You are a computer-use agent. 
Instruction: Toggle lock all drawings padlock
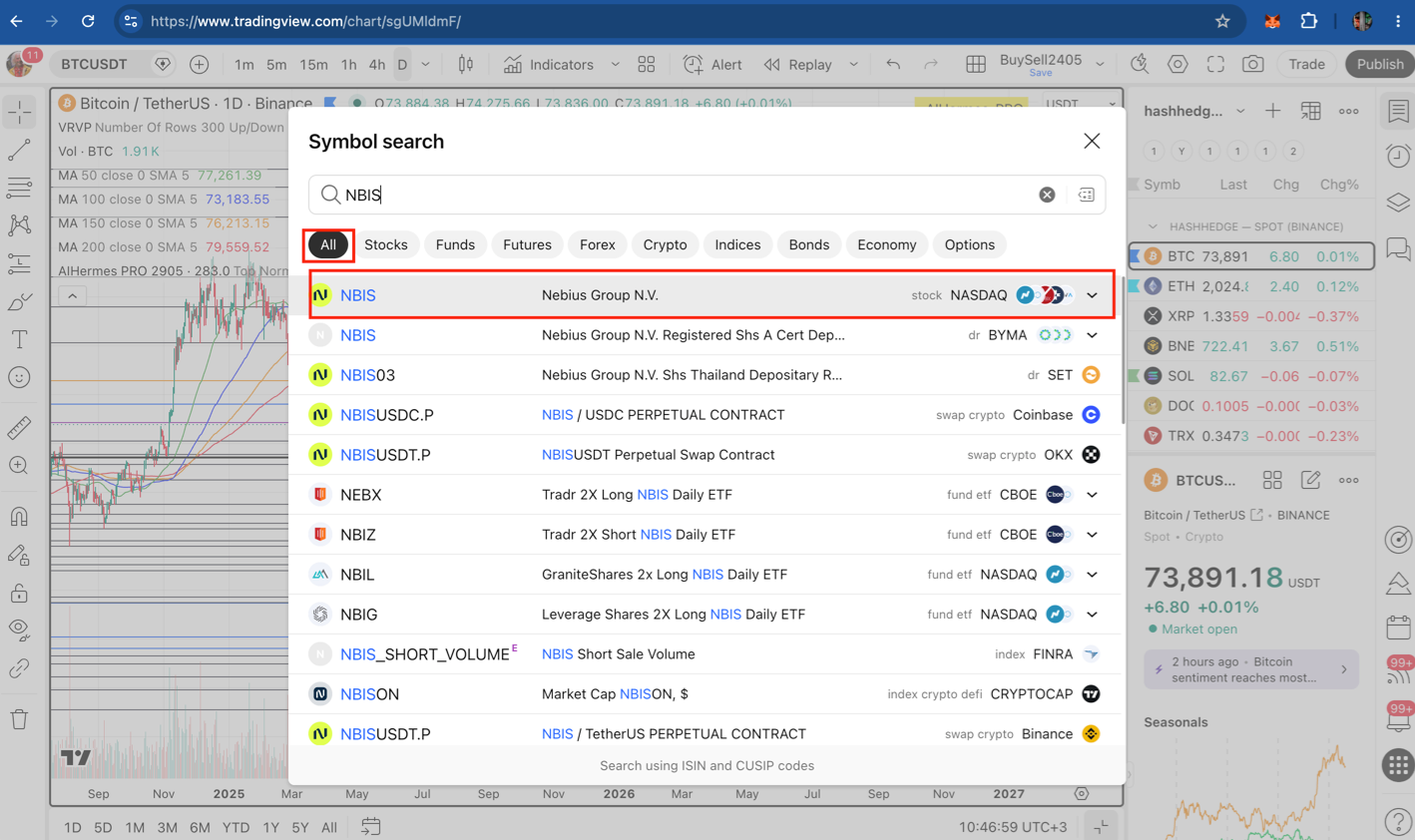[x=20, y=594]
